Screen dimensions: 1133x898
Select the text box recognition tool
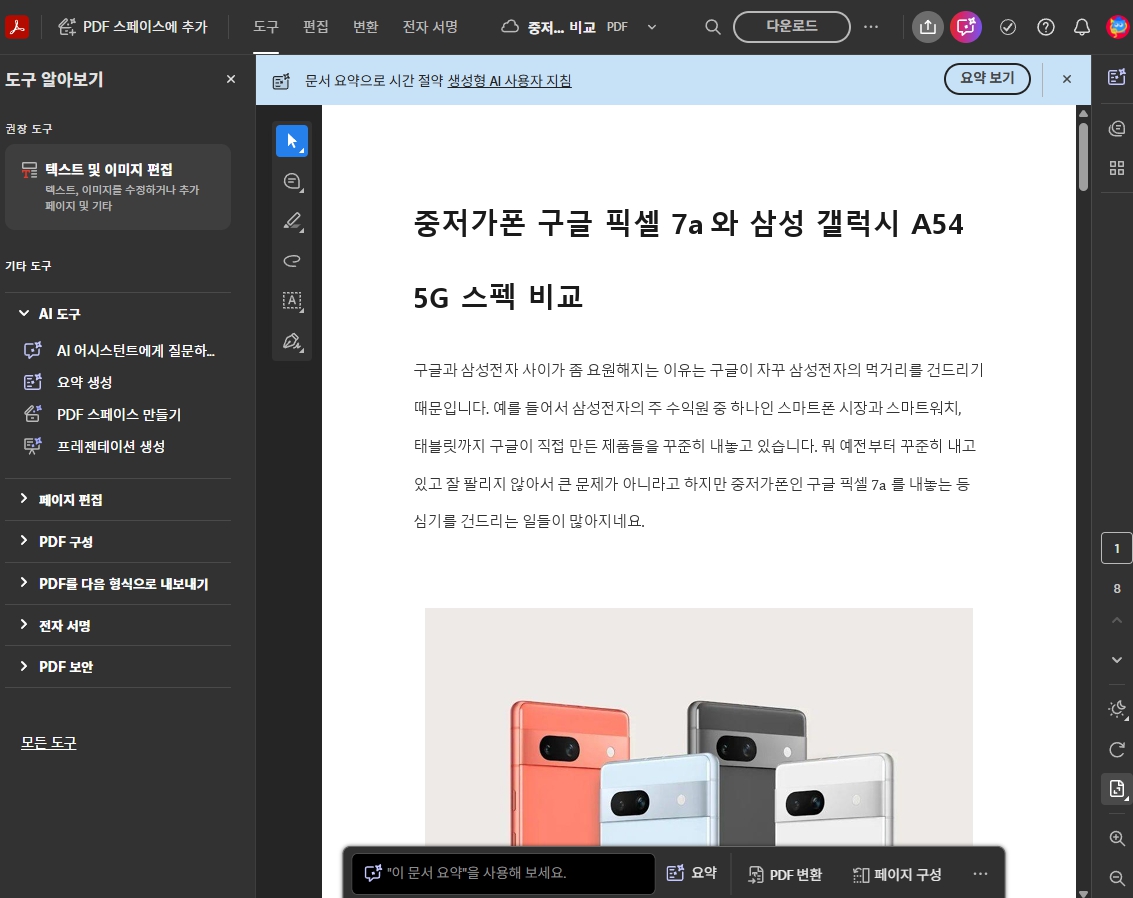point(292,301)
